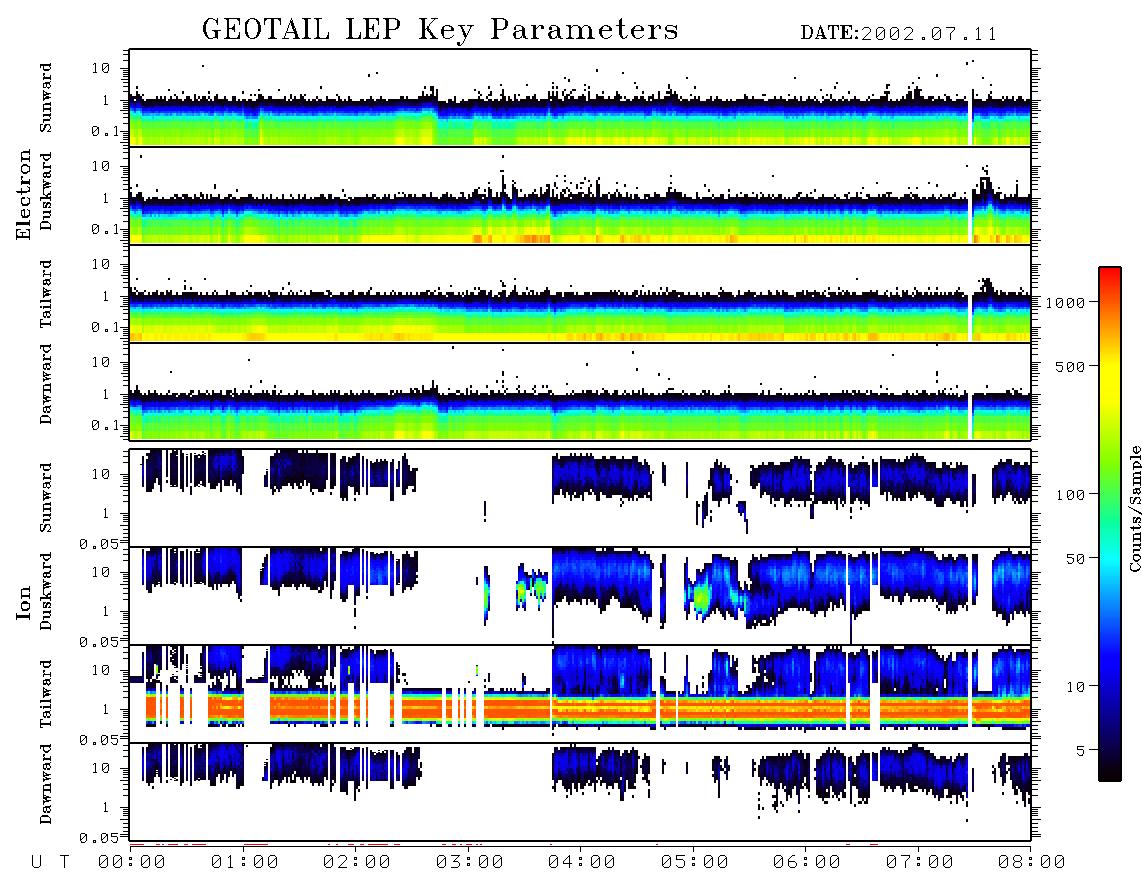Viewport: 1142px width, 880px height.
Task: Click the color bar tick value 5
Action: (x=1081, y=750)
